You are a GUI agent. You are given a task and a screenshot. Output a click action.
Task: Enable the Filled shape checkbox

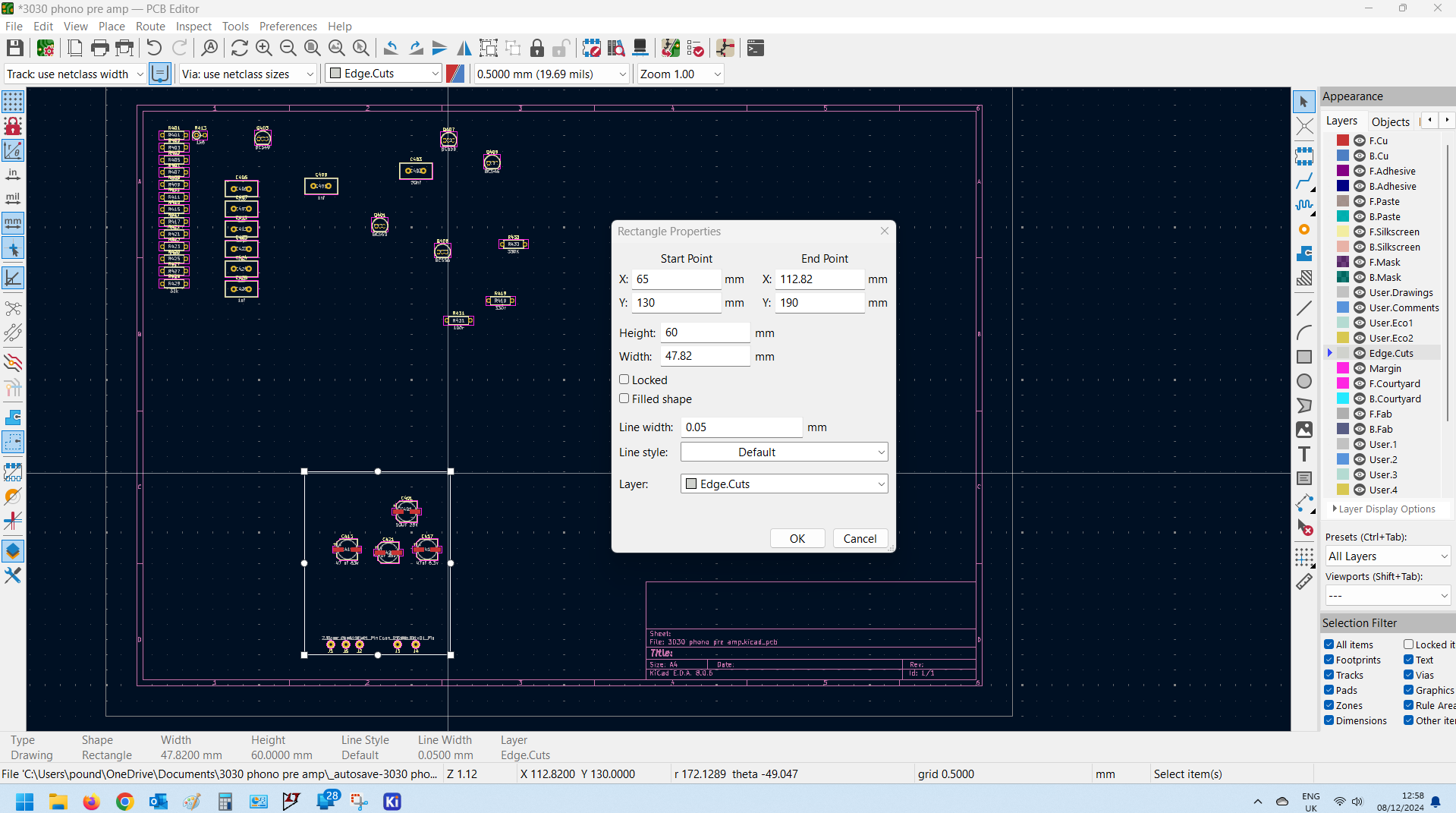click(x=624, y=399)
